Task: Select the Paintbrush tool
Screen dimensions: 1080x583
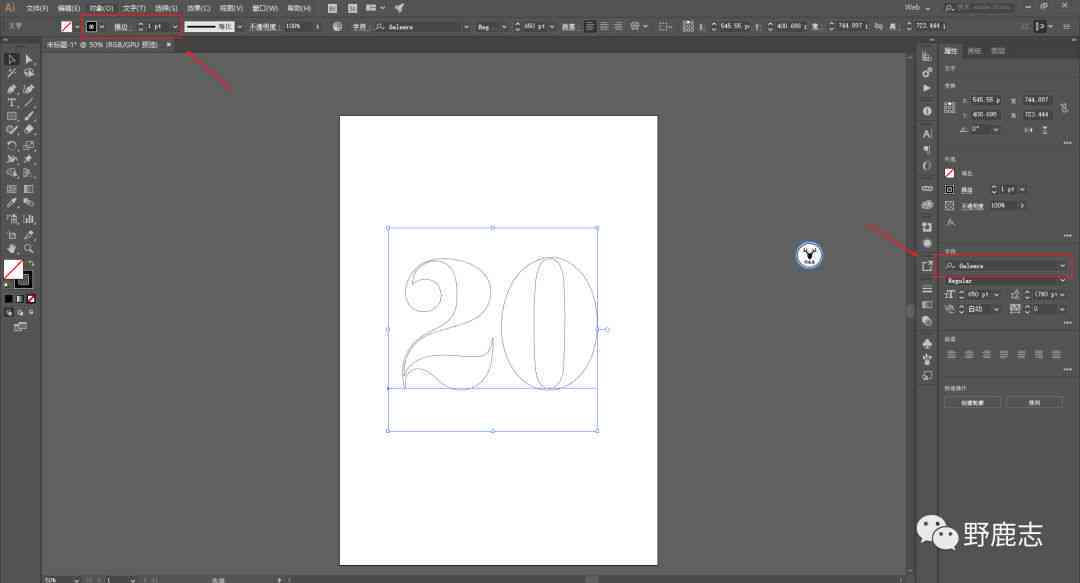Action: click(29, 116)
